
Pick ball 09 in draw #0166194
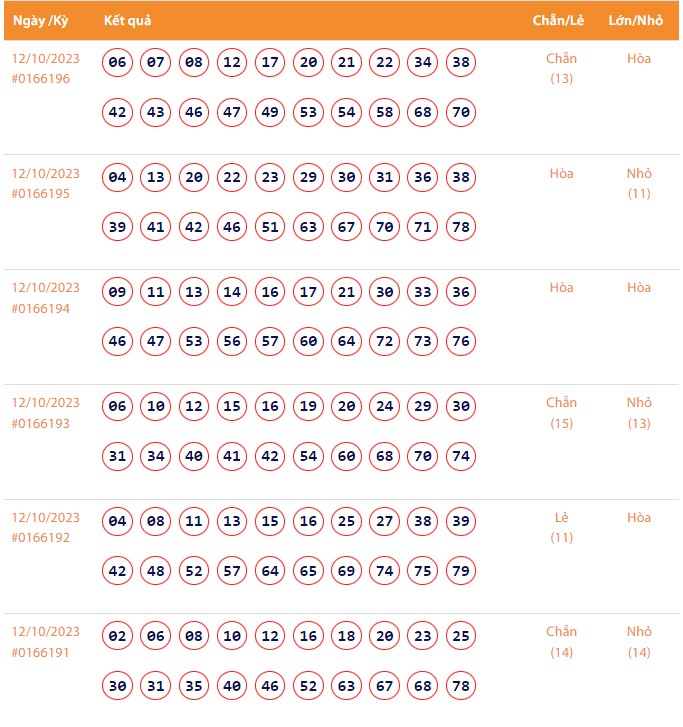coord(118,293)
